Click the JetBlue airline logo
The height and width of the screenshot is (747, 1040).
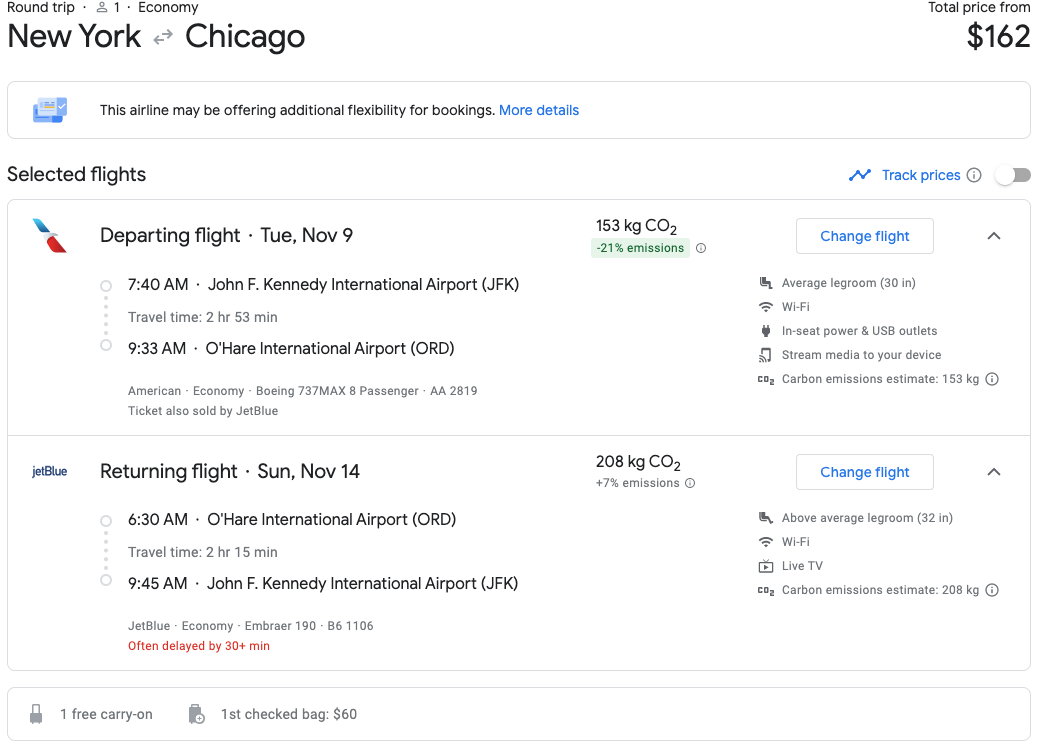pos(49,471)
